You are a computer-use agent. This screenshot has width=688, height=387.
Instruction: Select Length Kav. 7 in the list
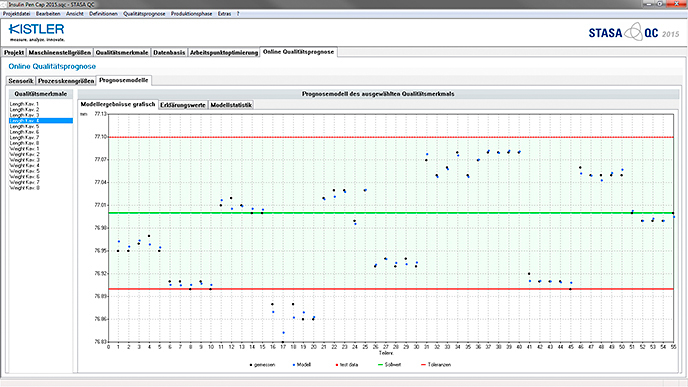[x=41, y=137]
